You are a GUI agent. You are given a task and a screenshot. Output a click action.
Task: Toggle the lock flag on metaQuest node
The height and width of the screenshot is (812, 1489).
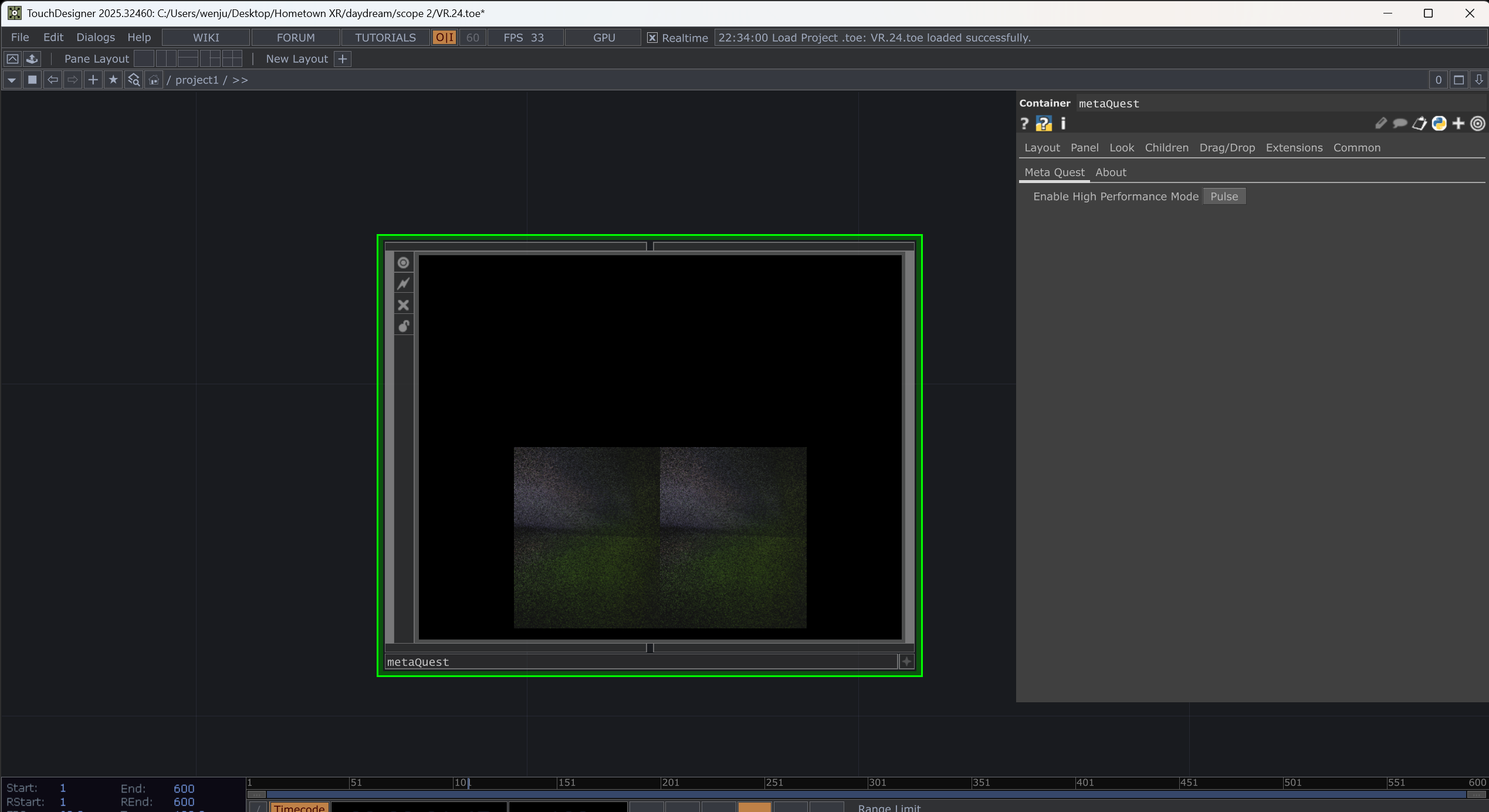pos(403,326)
